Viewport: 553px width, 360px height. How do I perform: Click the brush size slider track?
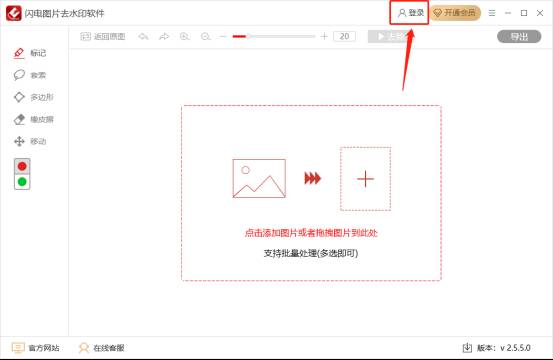pos(274,36)
